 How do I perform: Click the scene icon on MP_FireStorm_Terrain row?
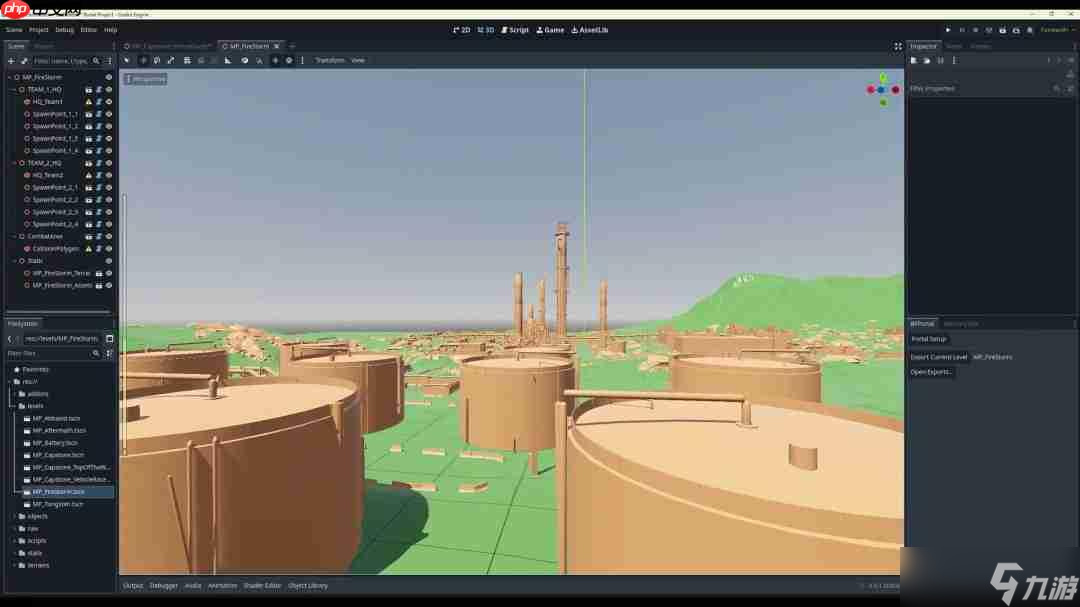coord(98,274)
